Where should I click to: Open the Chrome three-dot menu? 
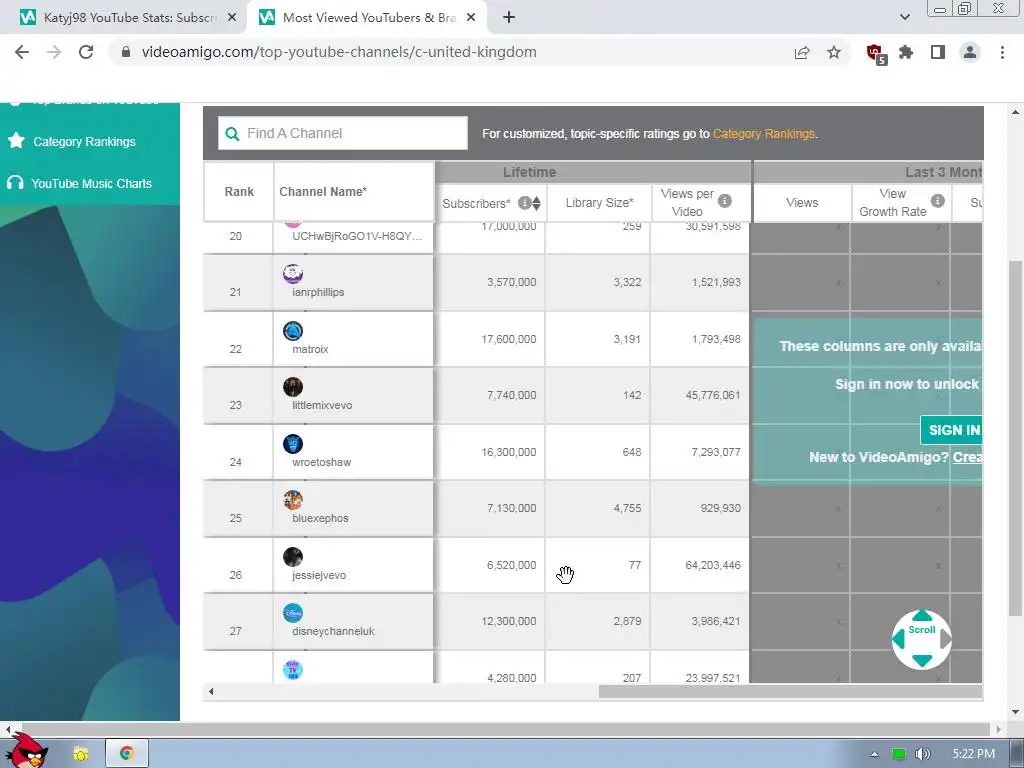pyautogui.click(x=1002, y=52)
